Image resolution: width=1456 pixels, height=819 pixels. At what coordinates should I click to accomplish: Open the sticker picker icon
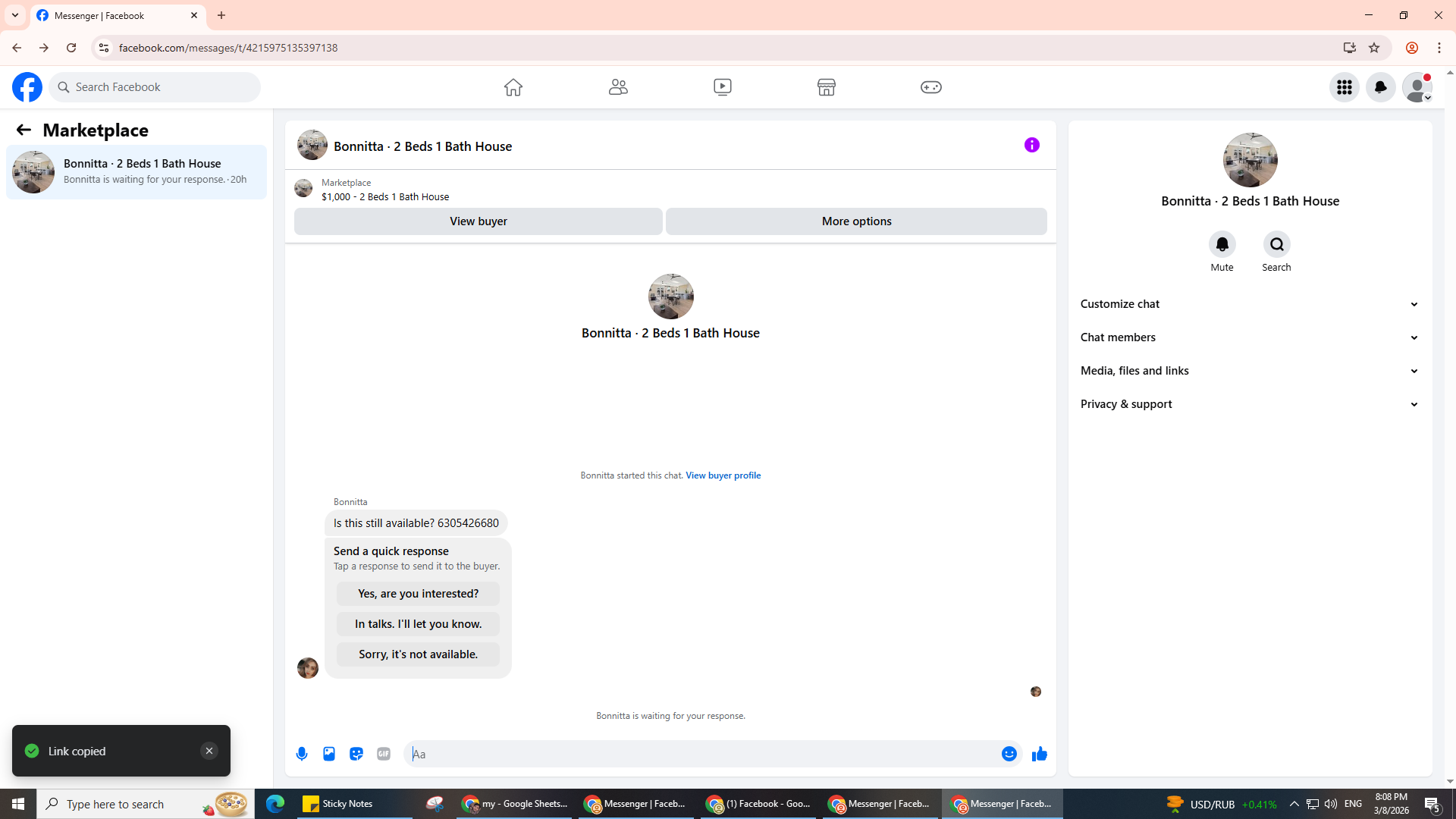point(356,754)
